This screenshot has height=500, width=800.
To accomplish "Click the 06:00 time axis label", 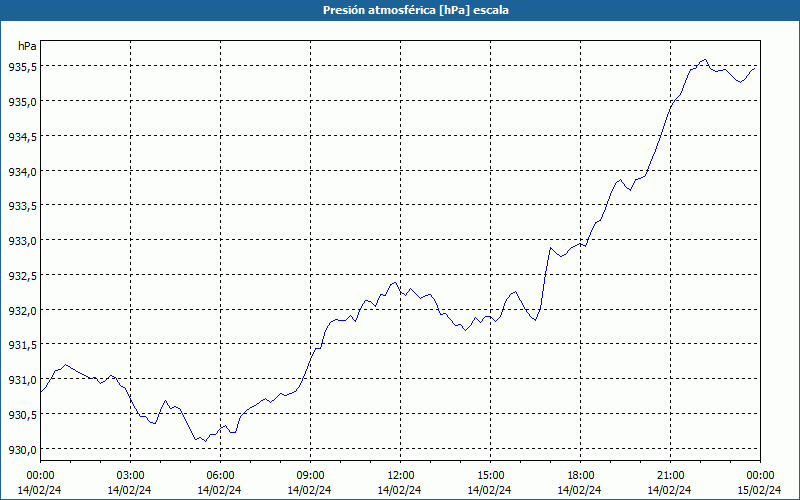I will pos(220,476).
